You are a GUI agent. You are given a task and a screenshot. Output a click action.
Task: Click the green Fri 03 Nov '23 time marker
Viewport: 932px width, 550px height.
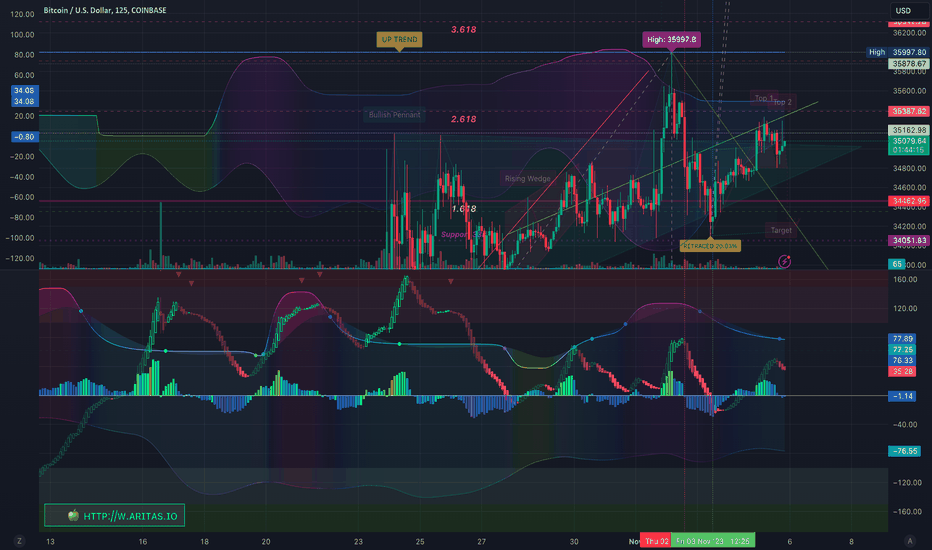(713, 541)
